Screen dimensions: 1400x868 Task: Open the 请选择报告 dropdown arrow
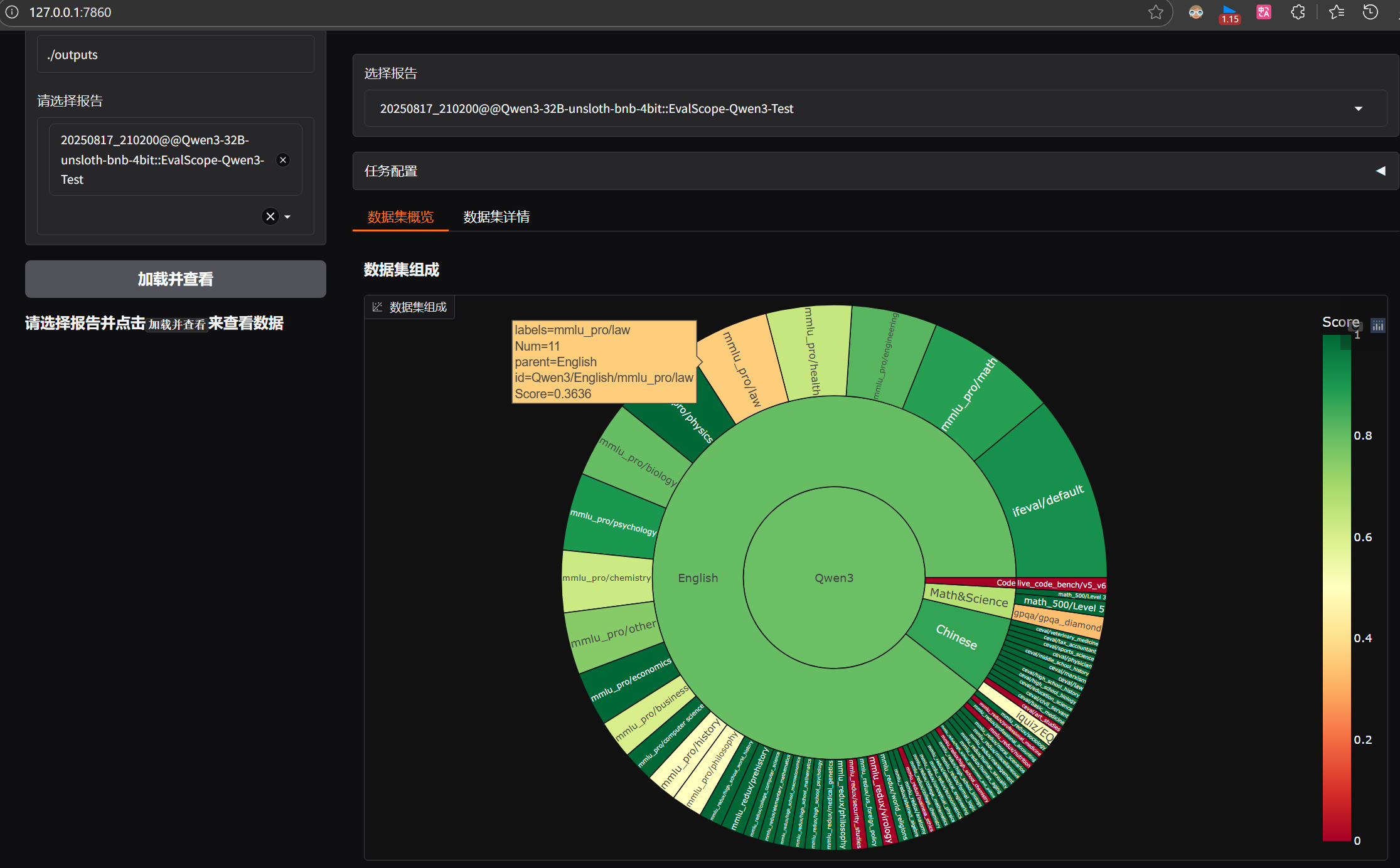click(287, 217)
